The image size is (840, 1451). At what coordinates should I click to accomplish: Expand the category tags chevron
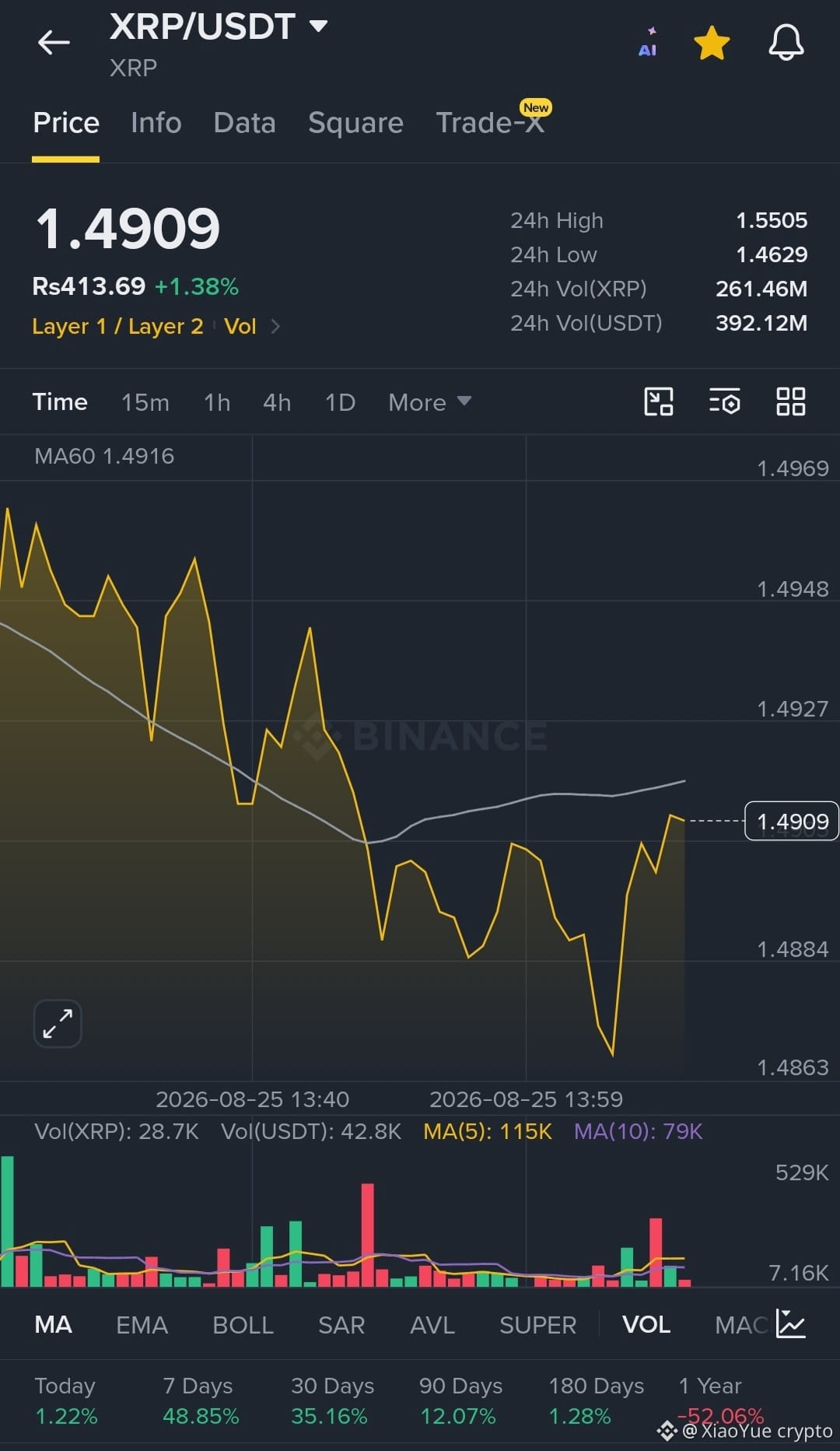275,326
